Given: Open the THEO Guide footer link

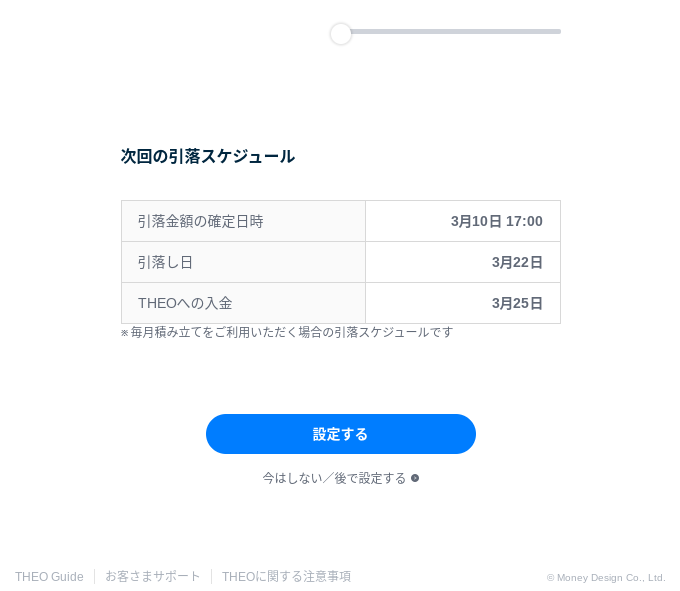Looking at the screenshot, I should click(49, 577).
